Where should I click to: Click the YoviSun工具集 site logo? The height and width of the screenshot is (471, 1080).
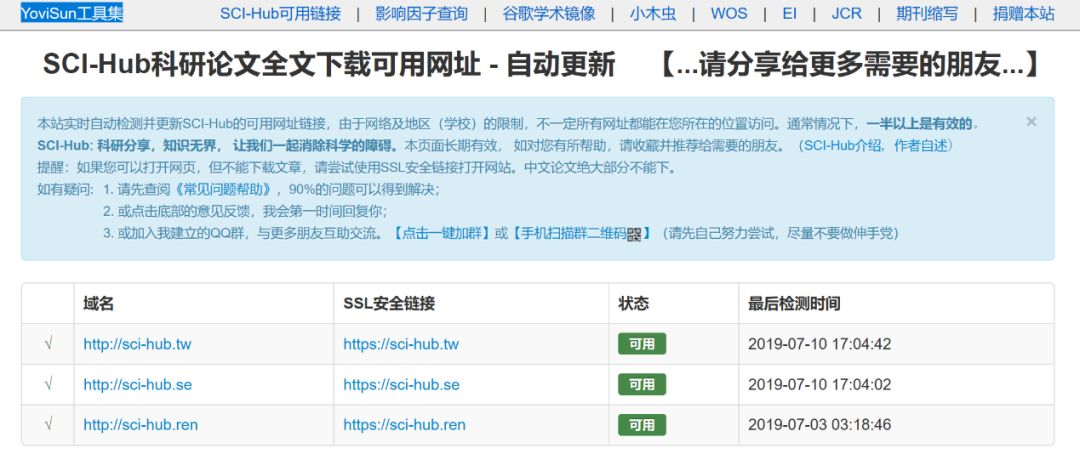coord(72,13)
